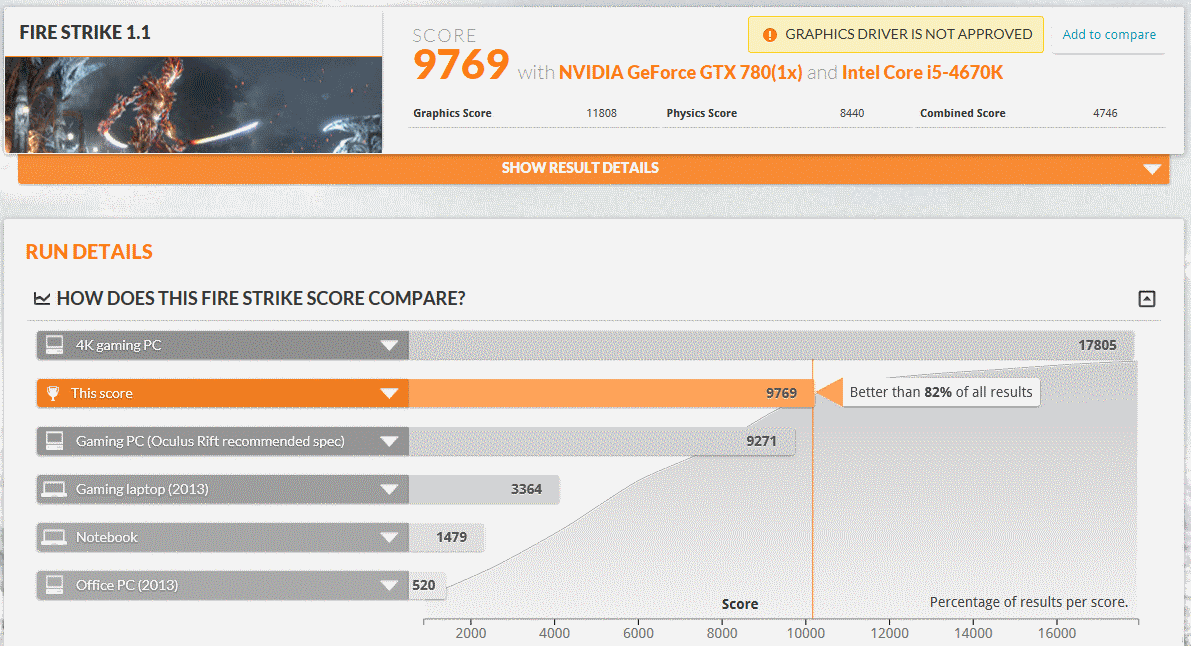Viewport: 1191px width, 646px height.
Task: Click the NVIDIA GeForce GTX 780(1x) link
Action: [x=681, y=73]
